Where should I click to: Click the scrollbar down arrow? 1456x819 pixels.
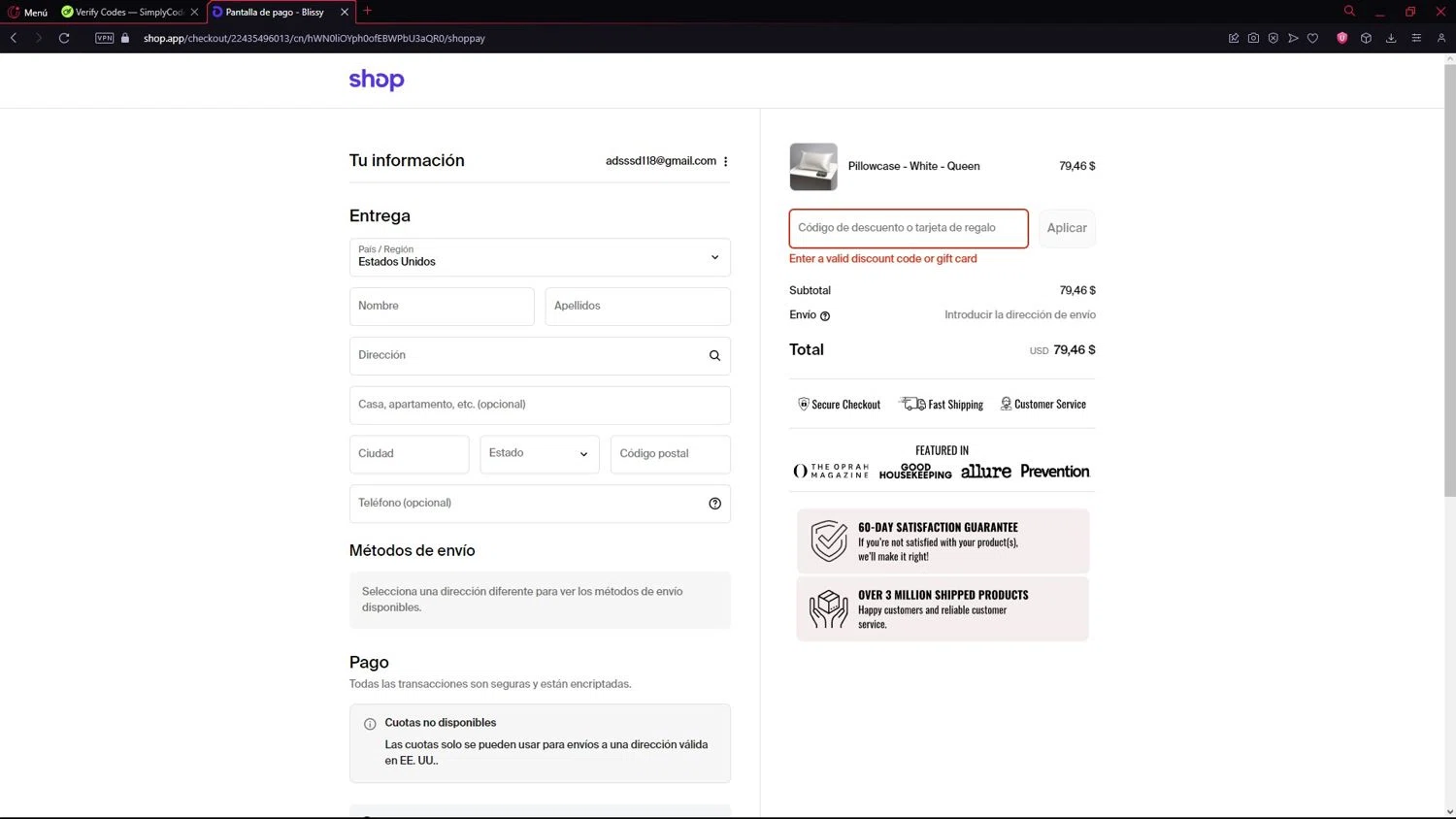(x=1450, y=812)
